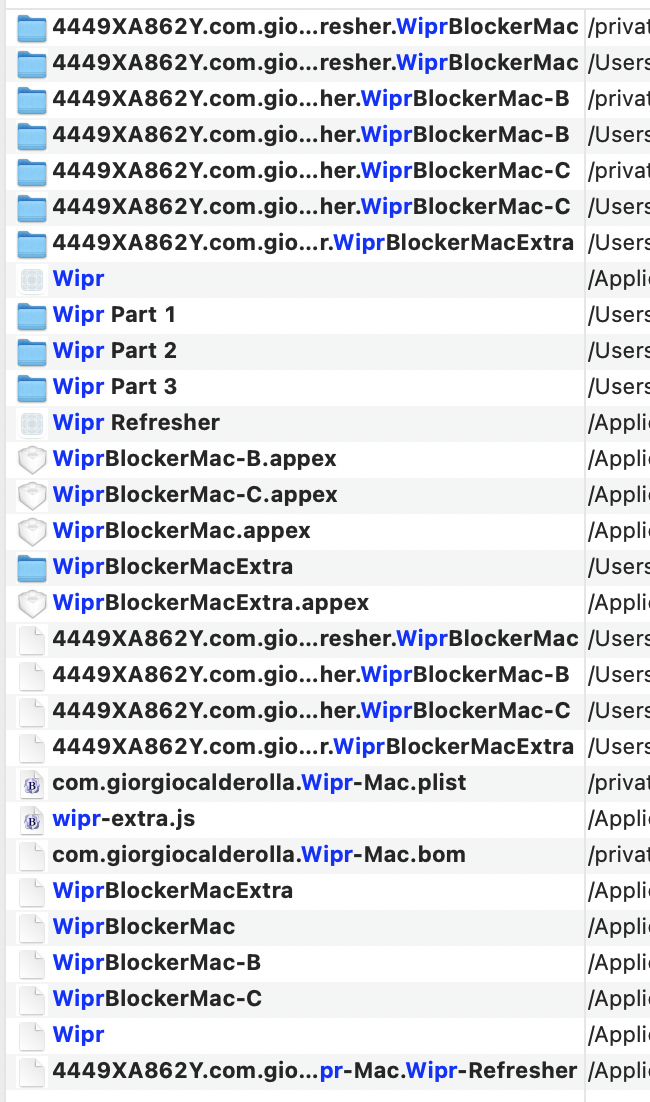Click the shield icon of WiprBlockerMac.appex
This screenshot has height=1102, width=650.
32,531
